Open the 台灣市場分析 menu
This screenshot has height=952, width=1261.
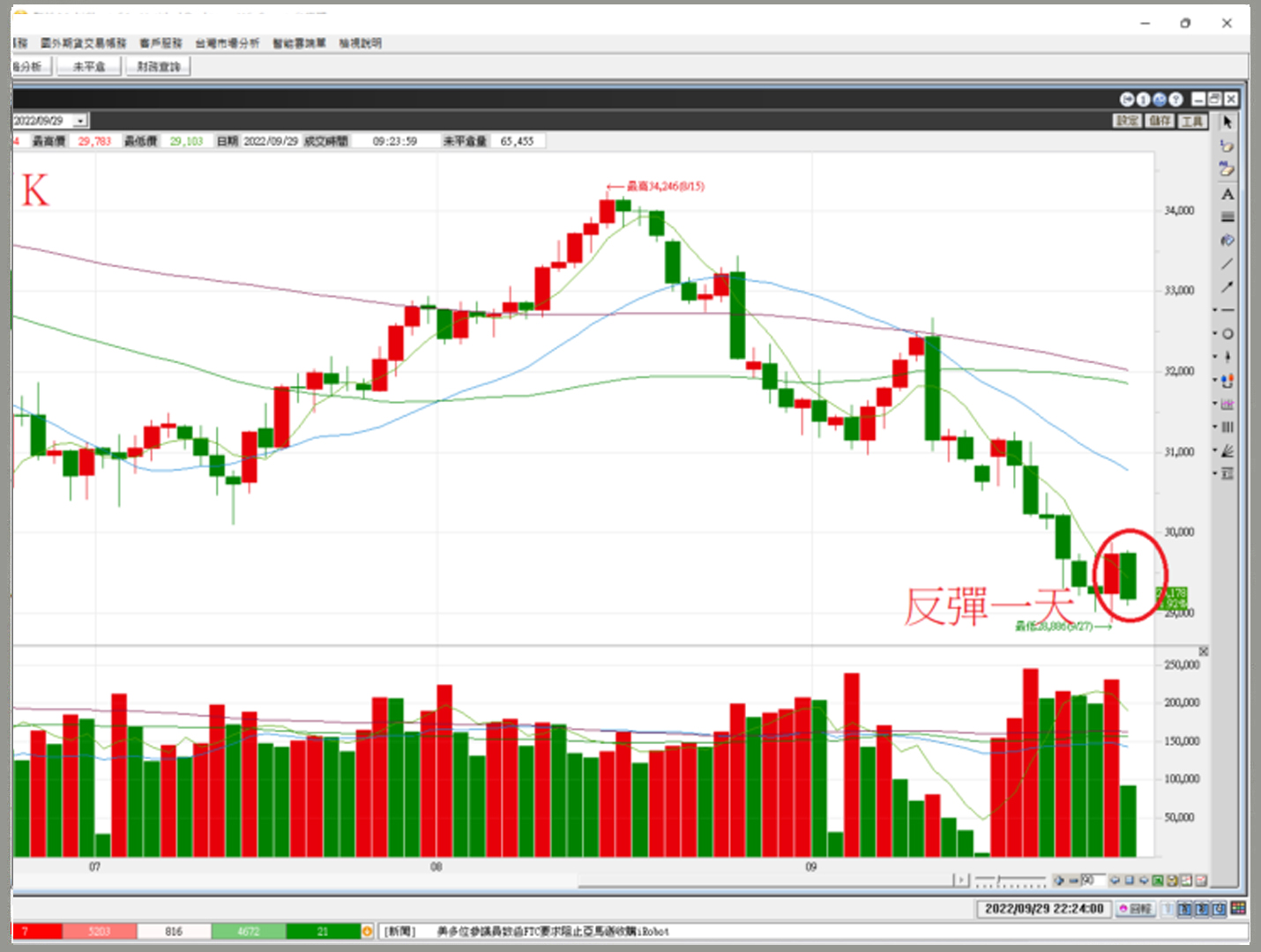228,42
